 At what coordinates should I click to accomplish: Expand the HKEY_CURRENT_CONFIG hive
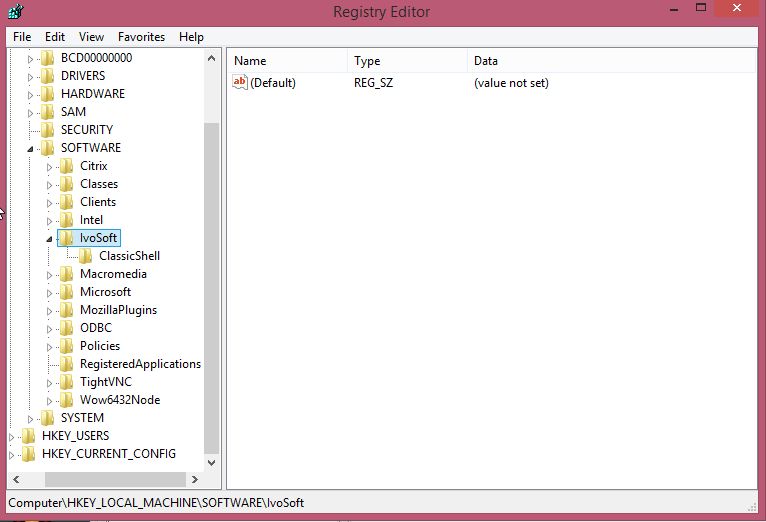[x=11, y=454]
